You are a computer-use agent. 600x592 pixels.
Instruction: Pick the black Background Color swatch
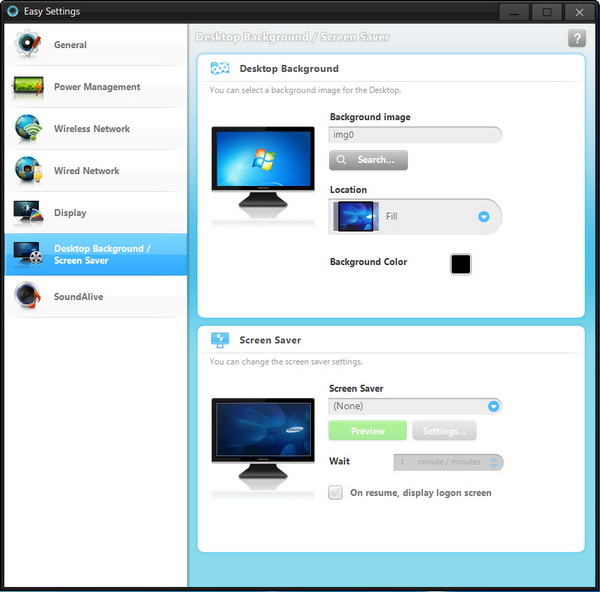pyautogui.click(x=460, y=264)
